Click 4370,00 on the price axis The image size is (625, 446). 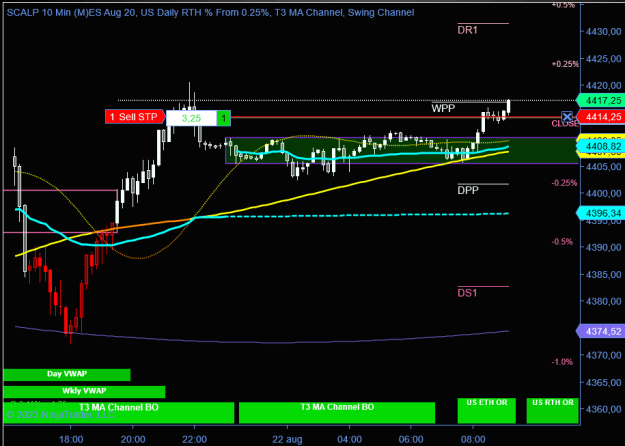[603, 355]
